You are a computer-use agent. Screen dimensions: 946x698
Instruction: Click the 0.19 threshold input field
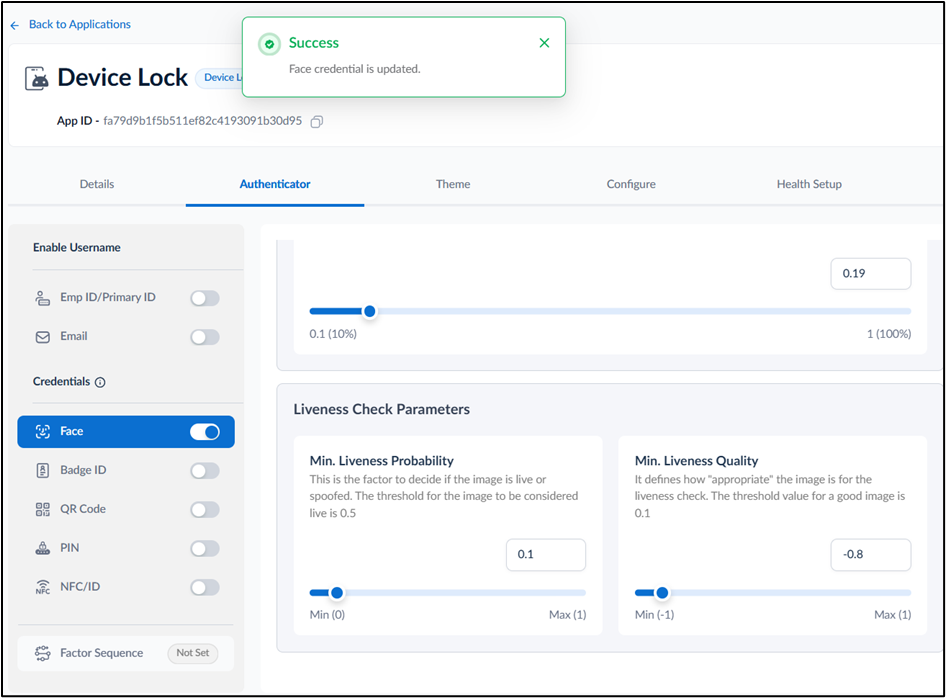click(871, 273)
